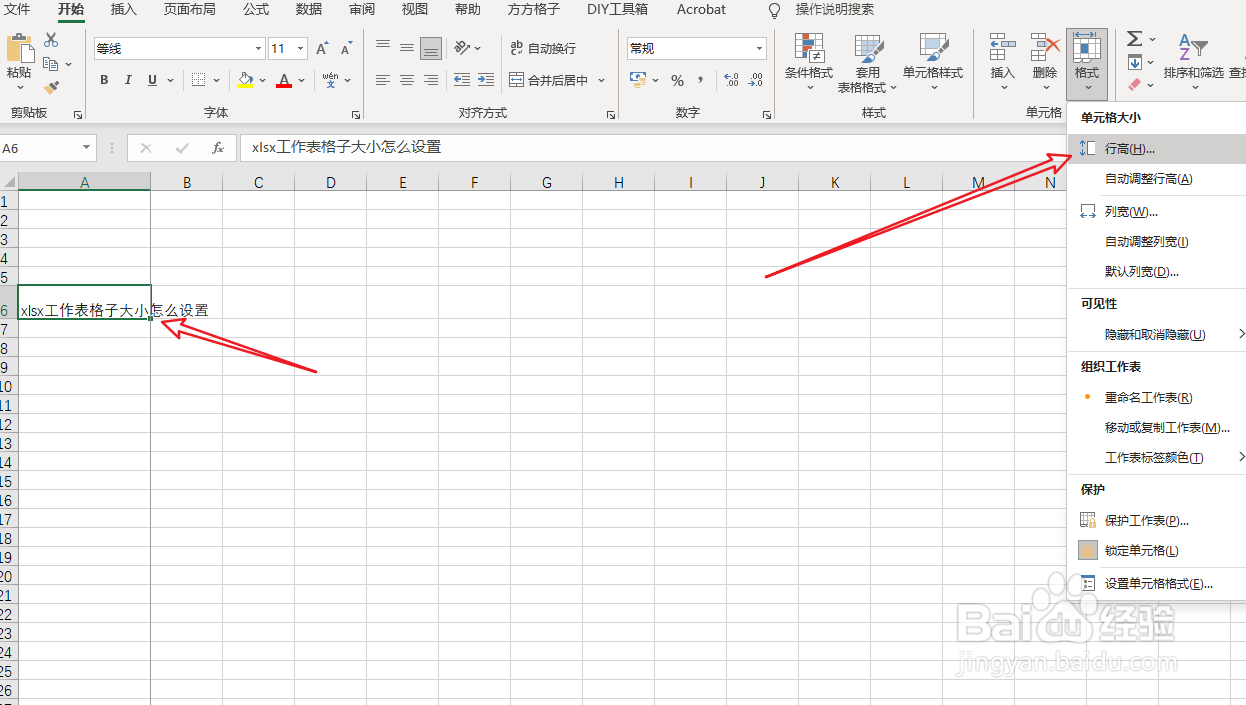The width and height of the screenshot is (1246, 705).
Task: Select Default Width (默认列宽) menu item
Action: tap(1157, 272)
